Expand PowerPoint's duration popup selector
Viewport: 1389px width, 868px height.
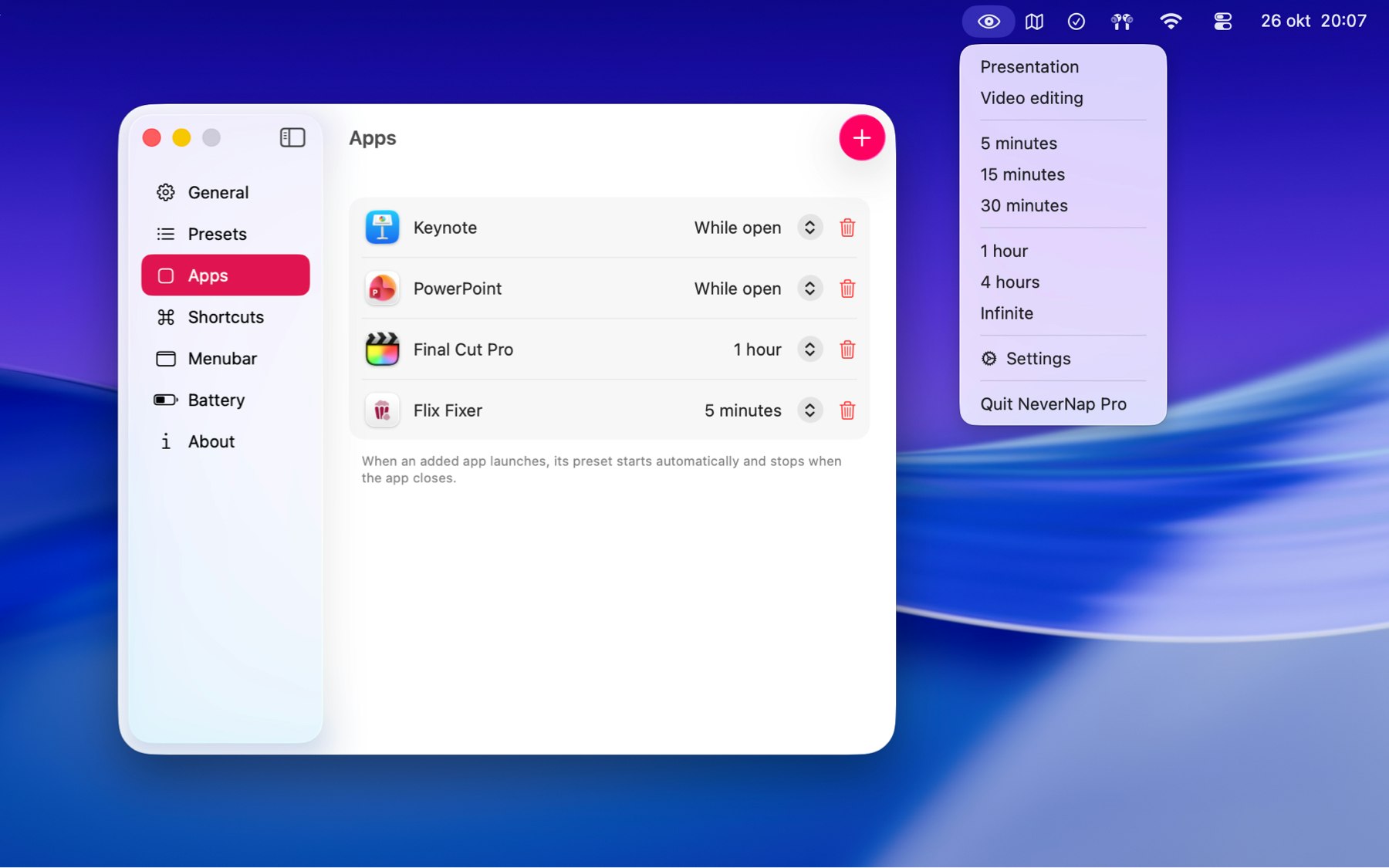(x=809, y=289)
